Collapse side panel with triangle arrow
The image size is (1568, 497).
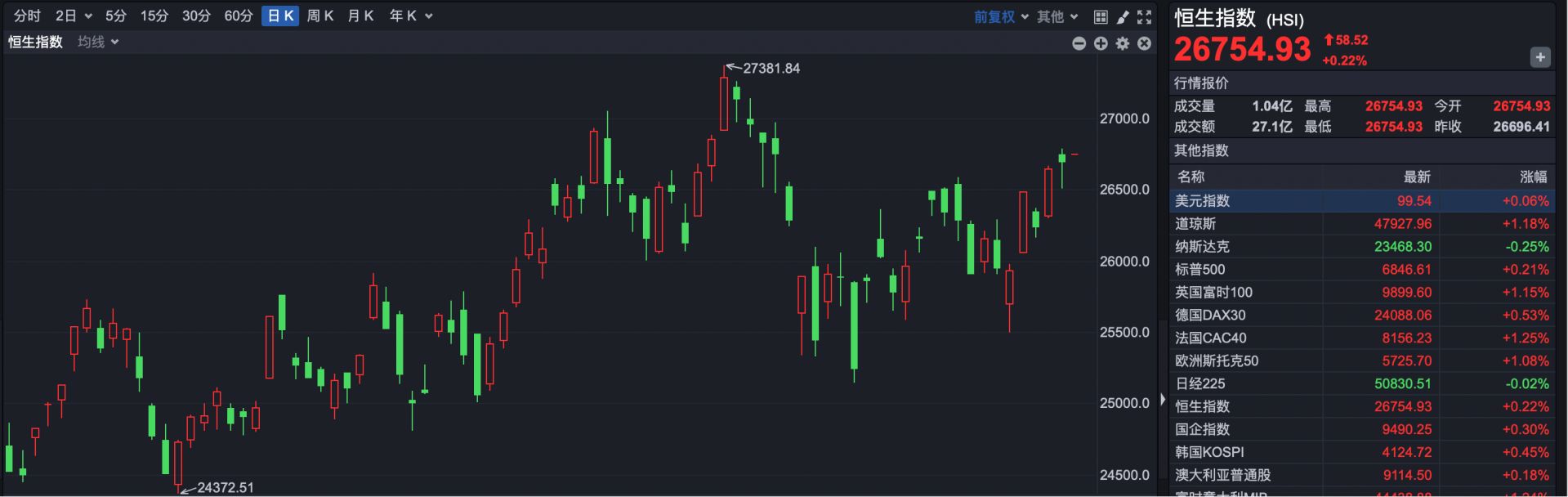1163,401
